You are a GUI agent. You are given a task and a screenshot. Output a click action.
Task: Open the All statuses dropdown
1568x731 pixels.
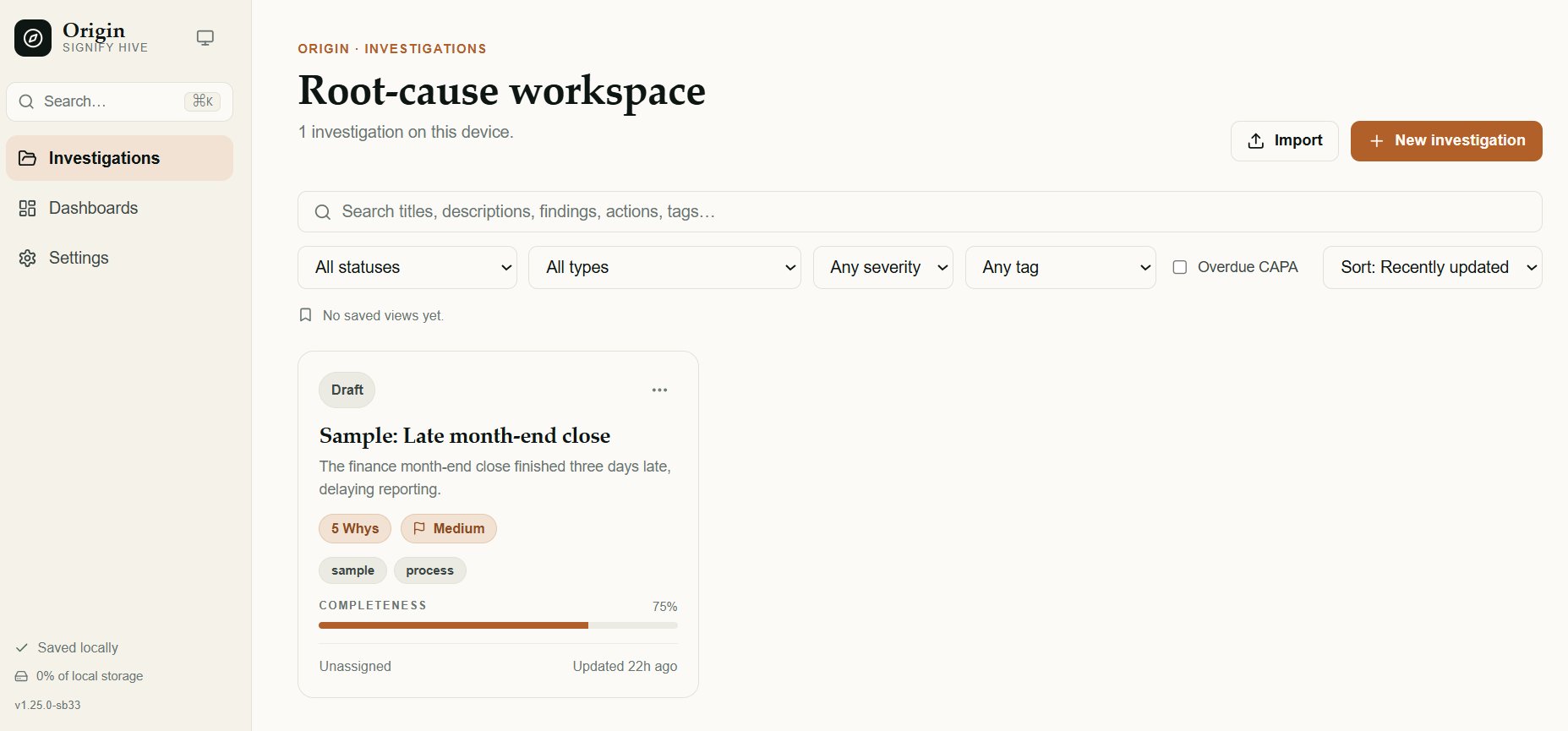[407, 267]
